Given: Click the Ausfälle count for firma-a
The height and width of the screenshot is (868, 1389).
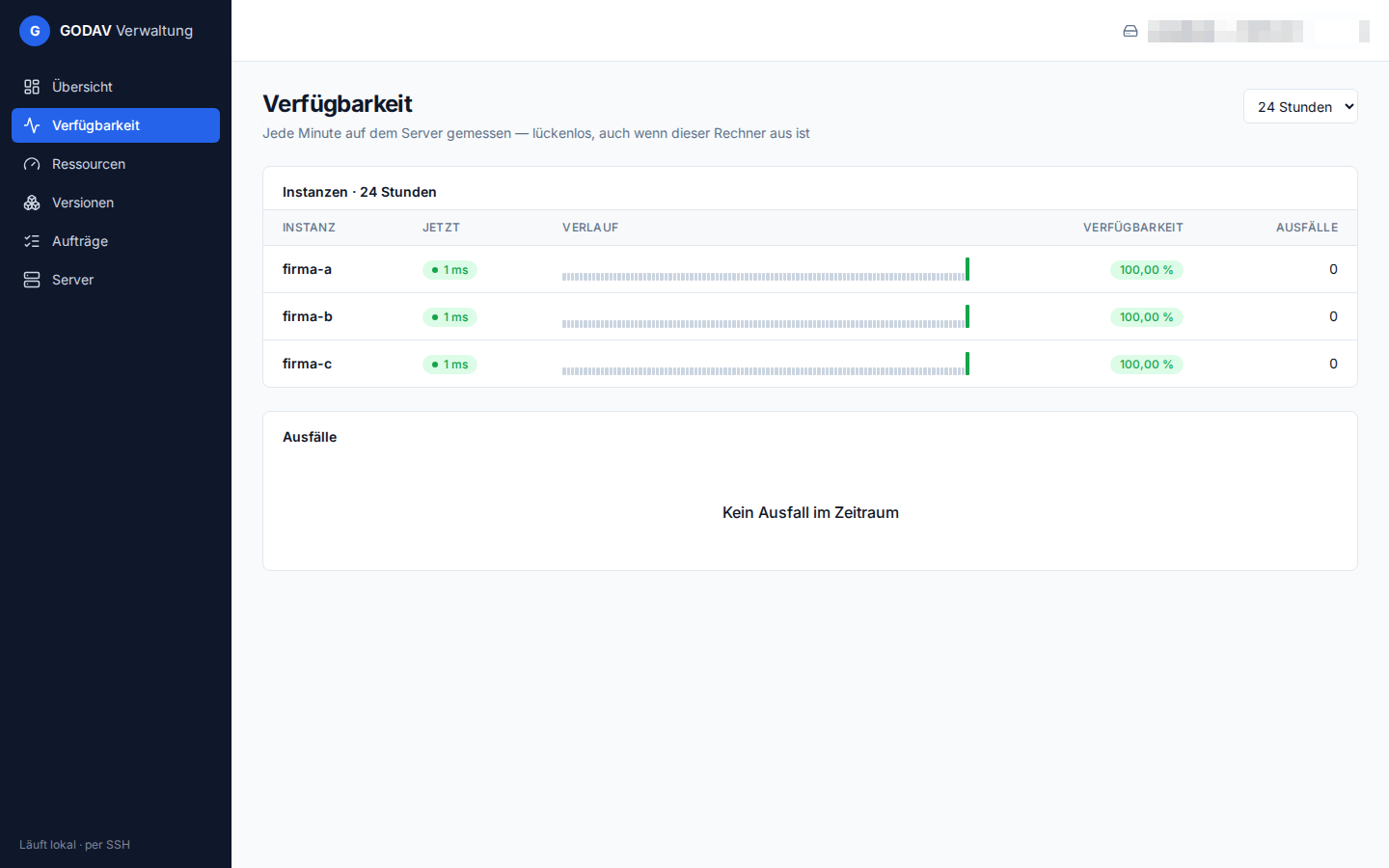Looking at the screenshot, I should coord(1333,269).
